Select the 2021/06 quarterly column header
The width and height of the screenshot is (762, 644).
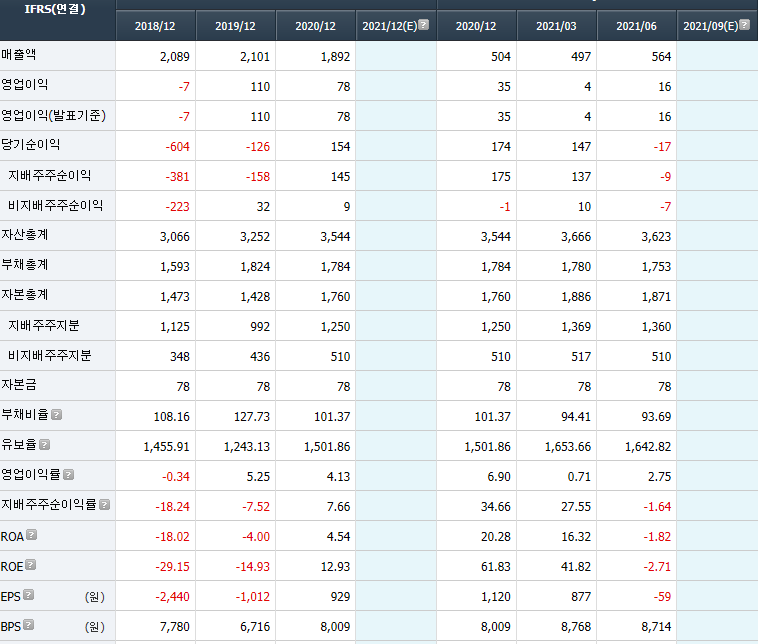pos(636,26)
